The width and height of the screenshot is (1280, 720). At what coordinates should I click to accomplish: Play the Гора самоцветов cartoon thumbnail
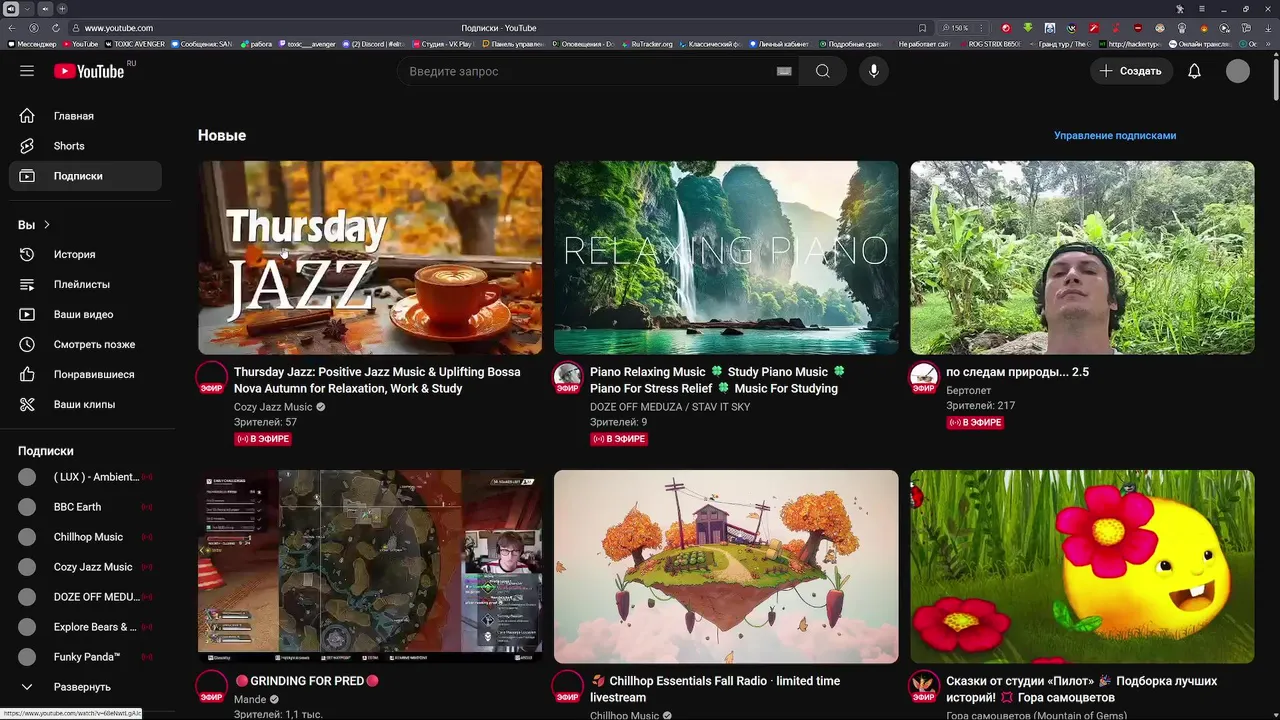click(1082, 567)
